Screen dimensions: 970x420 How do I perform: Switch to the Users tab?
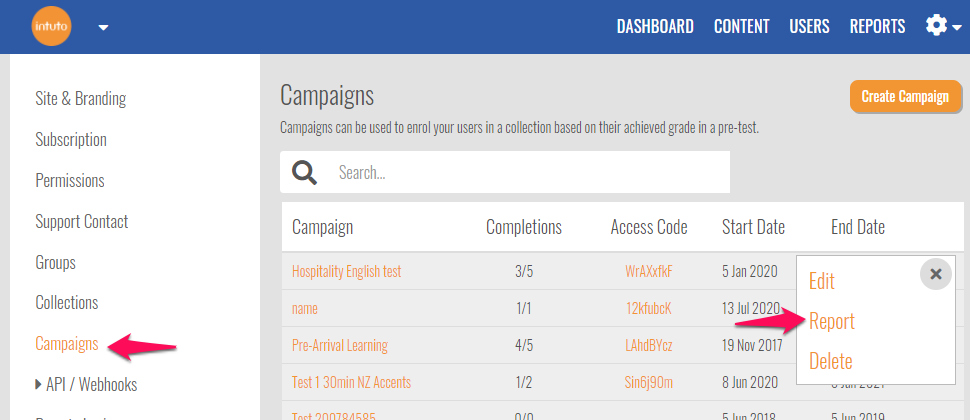(x=809, y=27)
